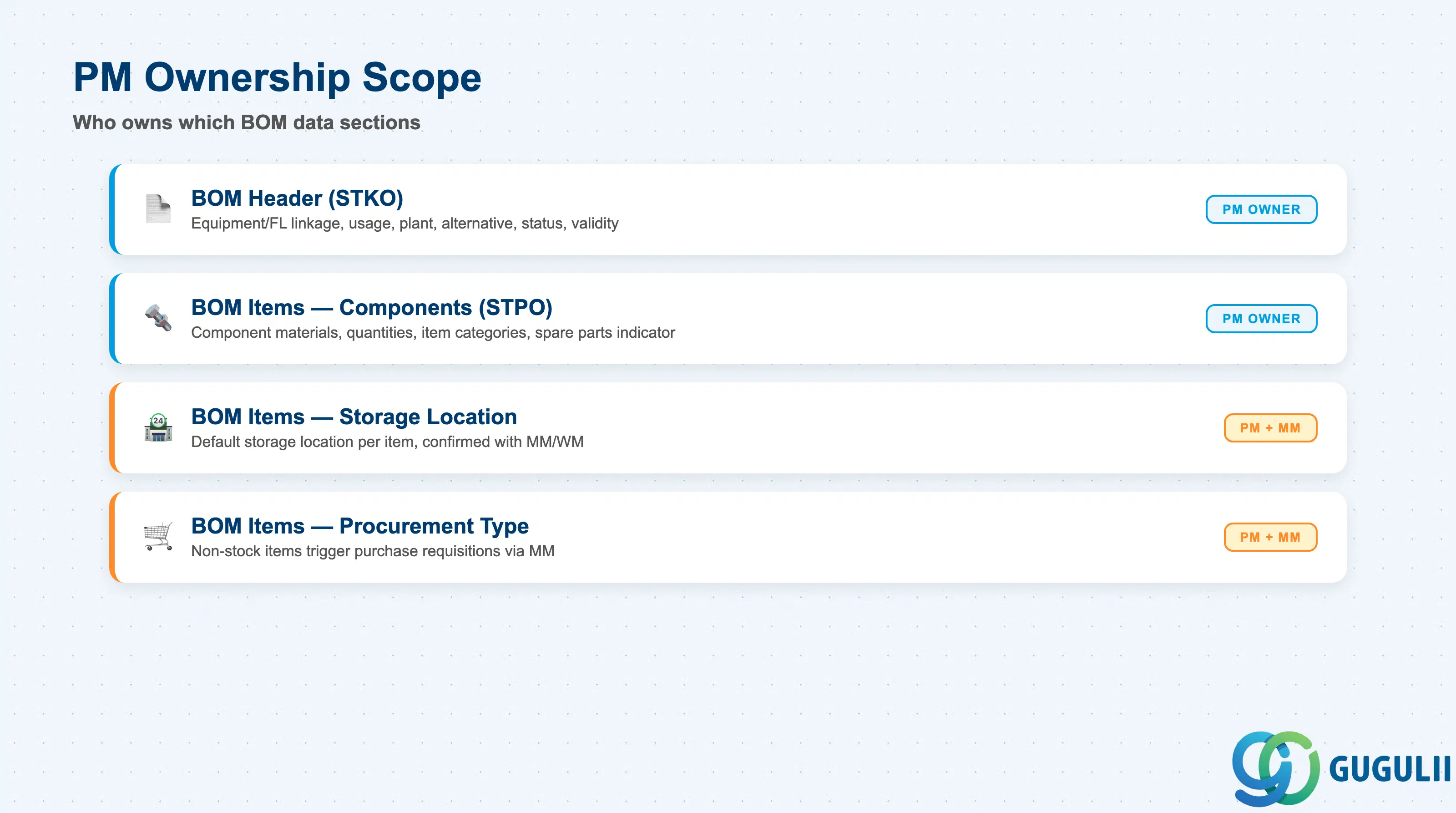Image resolution: width=1456 pixels, height=813 pixels.
Task: Select the 'BOM Header (STKO)' heading
Action: coord(297,198)
